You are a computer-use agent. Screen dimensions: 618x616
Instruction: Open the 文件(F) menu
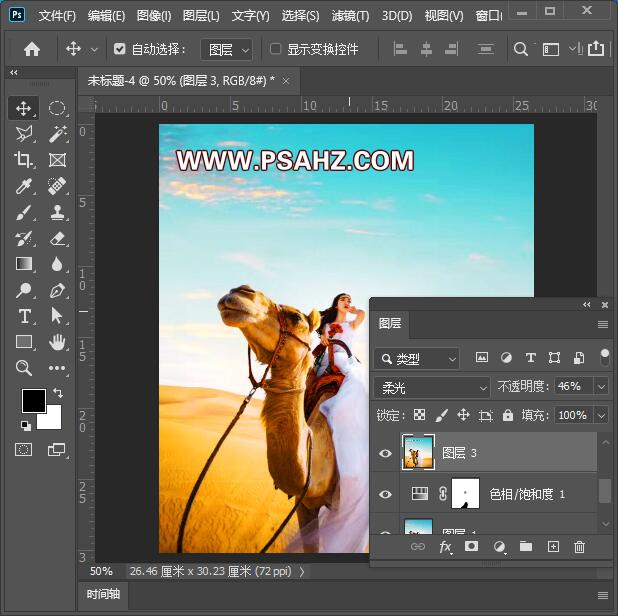click(x=57, y=16)
